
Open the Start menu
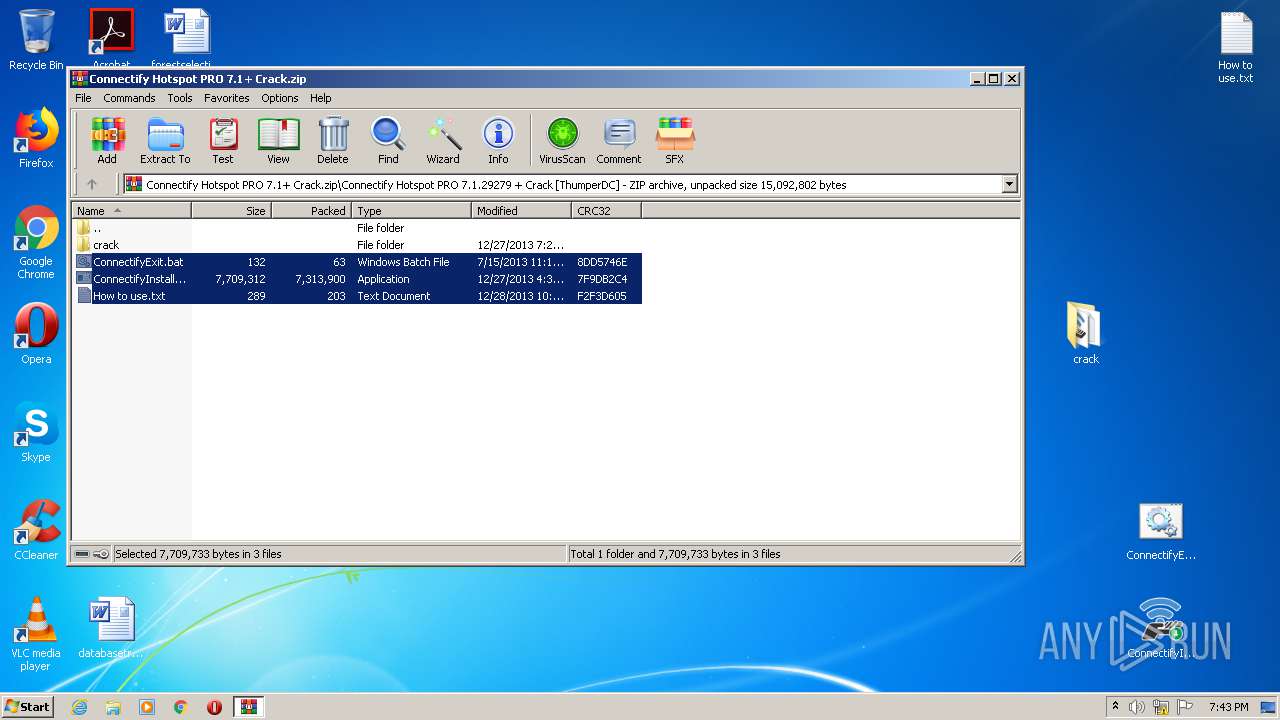click(28, 706)
